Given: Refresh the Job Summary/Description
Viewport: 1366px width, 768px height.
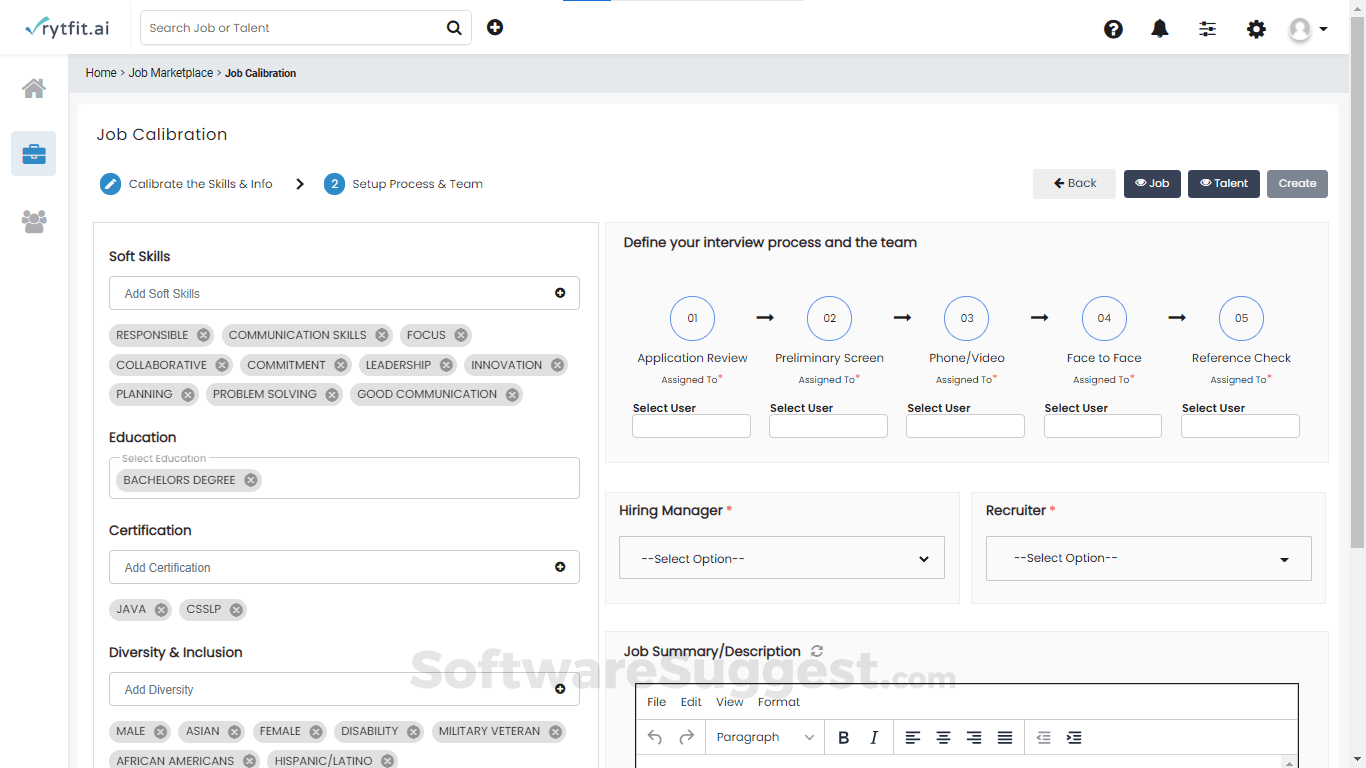Looking at the screenshot, I should coord(817,651).
